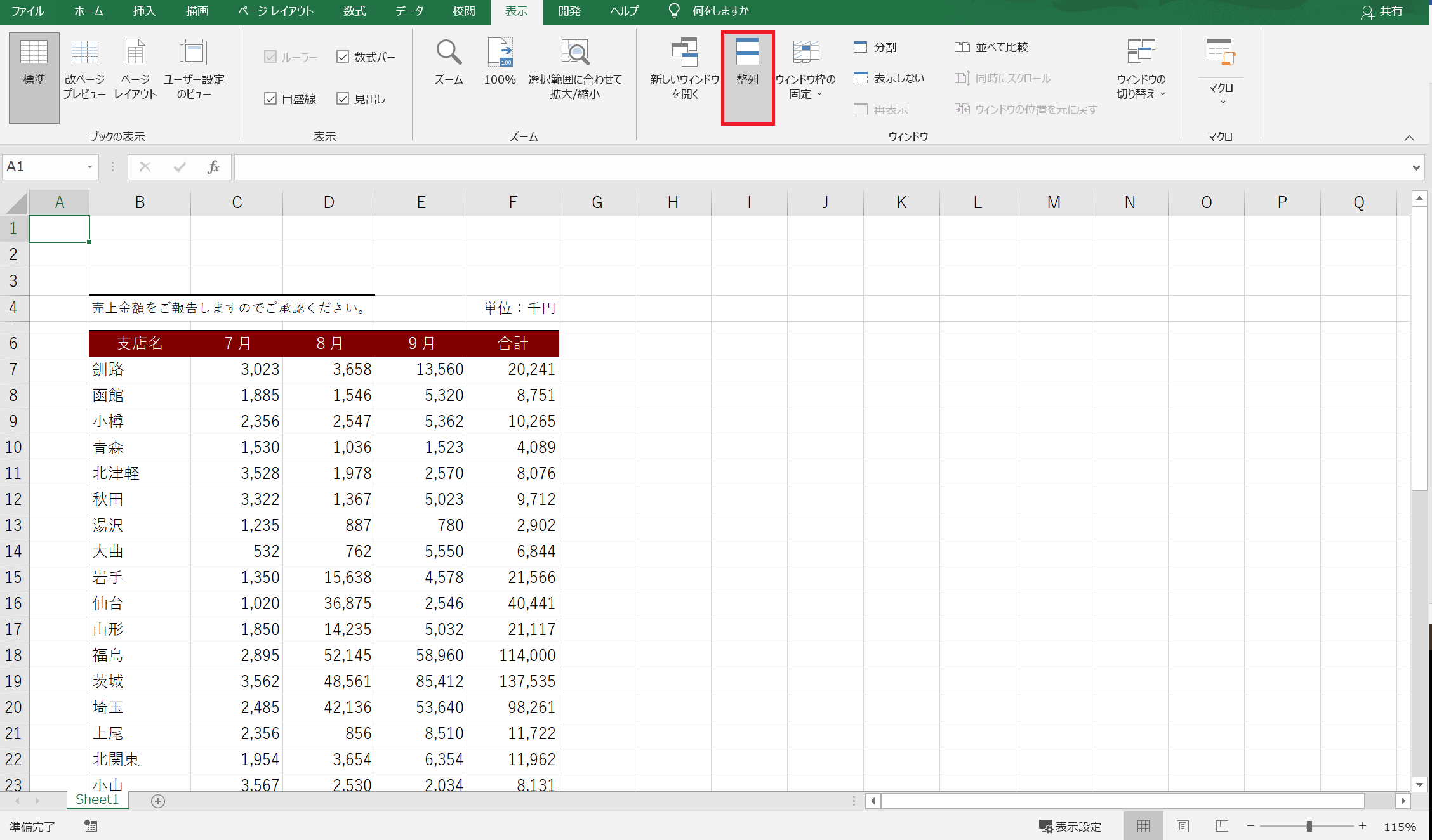The width and height of the screenshot is (1432, 840).
Task: Select the Sheet1 sheet tab
Action: (x=97, y=799)
